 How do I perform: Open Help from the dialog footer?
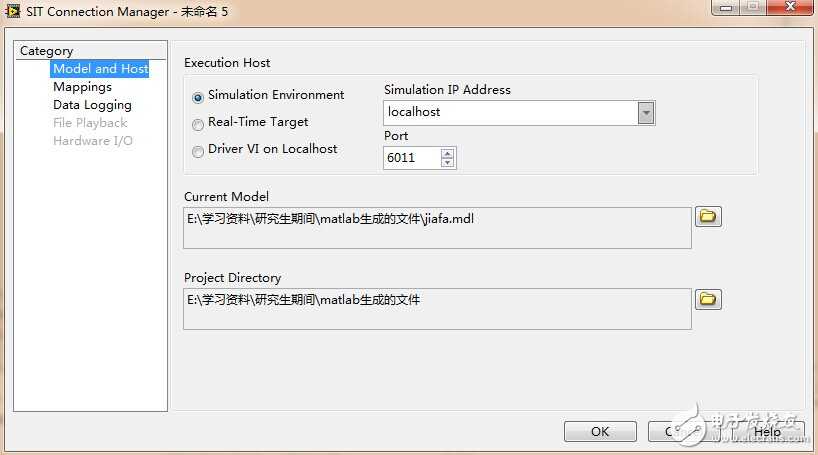767,432
